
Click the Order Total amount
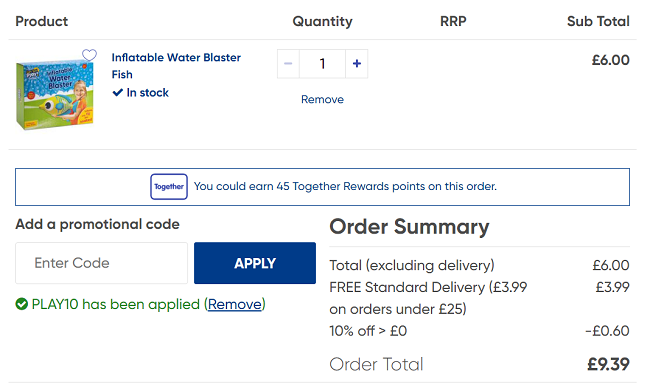pyautogui.click(x=608, y=364)
